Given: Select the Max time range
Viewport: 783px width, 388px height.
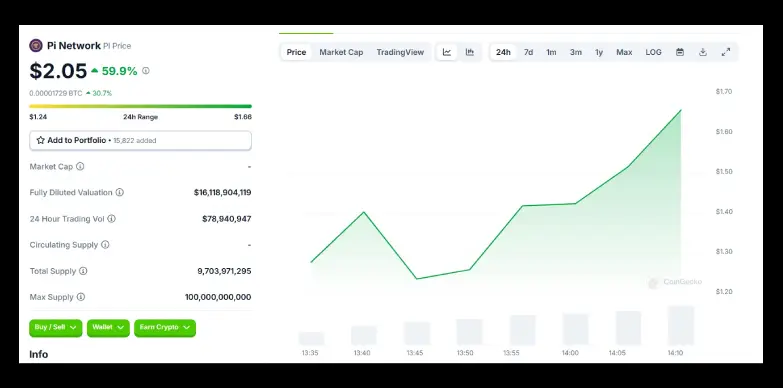Looking at the screenshot, I should [624, 52].
